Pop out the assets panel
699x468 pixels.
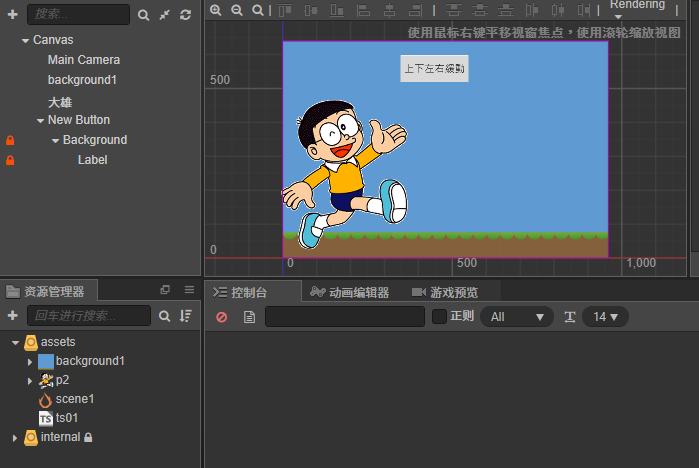[x=165, y=290]
